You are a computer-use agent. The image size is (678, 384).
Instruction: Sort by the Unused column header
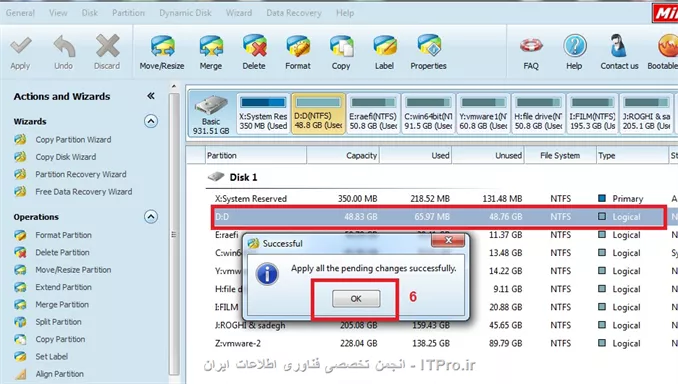point(488,156)
